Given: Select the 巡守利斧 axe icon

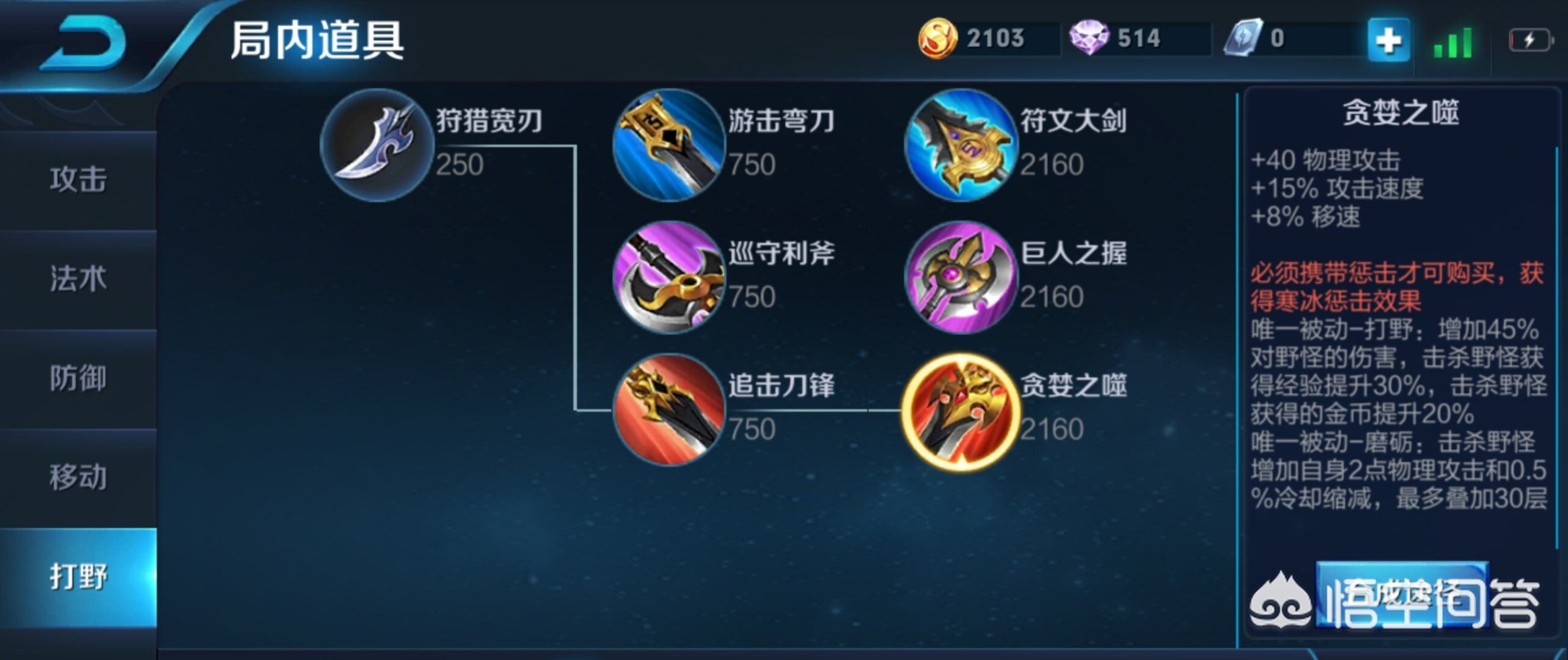Looking at the screenshot, I should (x=669, y=277).
